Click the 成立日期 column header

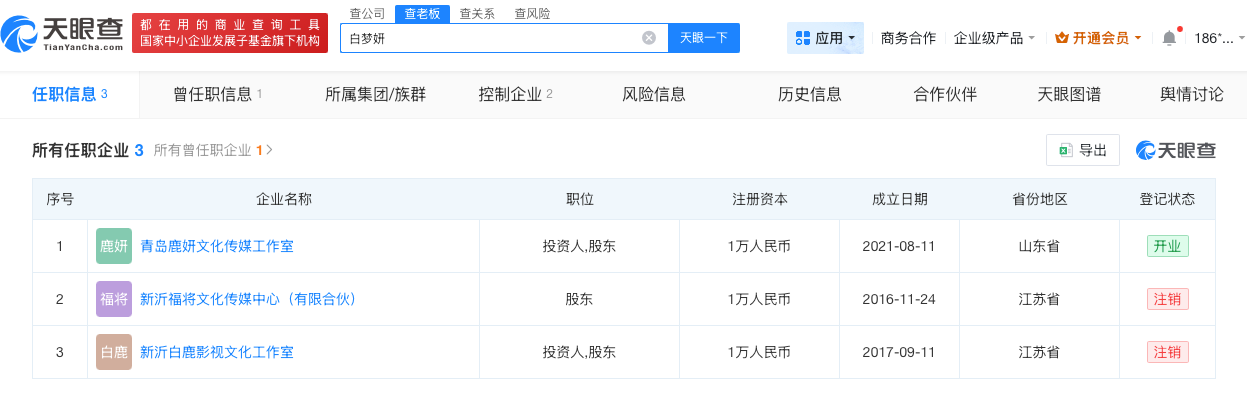pyautogui.click(x=899, y=199)
